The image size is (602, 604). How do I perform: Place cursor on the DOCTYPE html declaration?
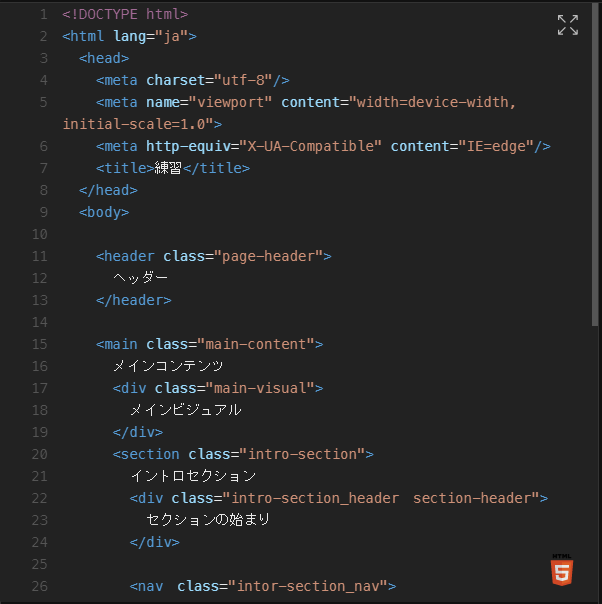(125, 14)
